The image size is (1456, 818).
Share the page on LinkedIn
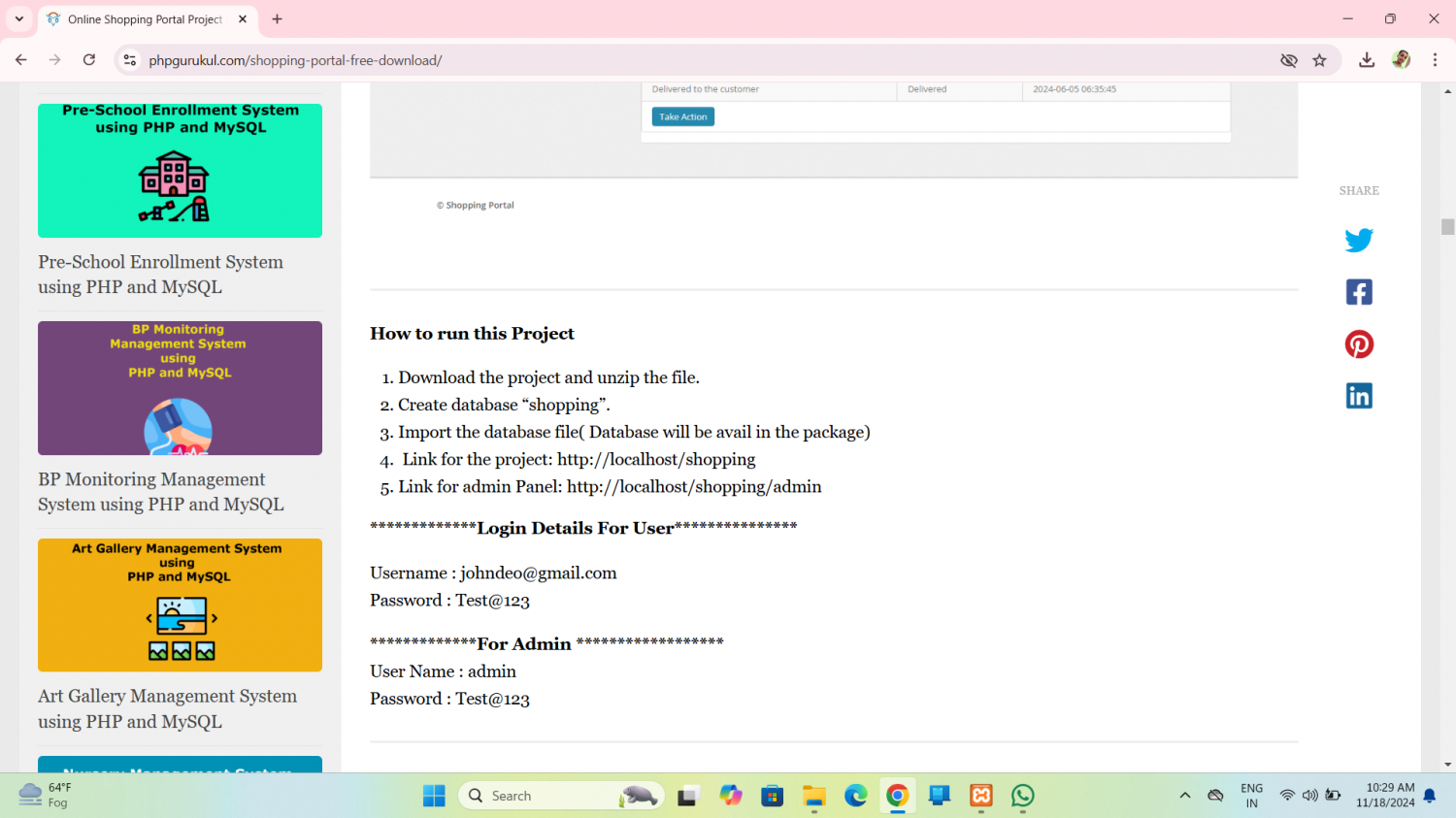1359,396
